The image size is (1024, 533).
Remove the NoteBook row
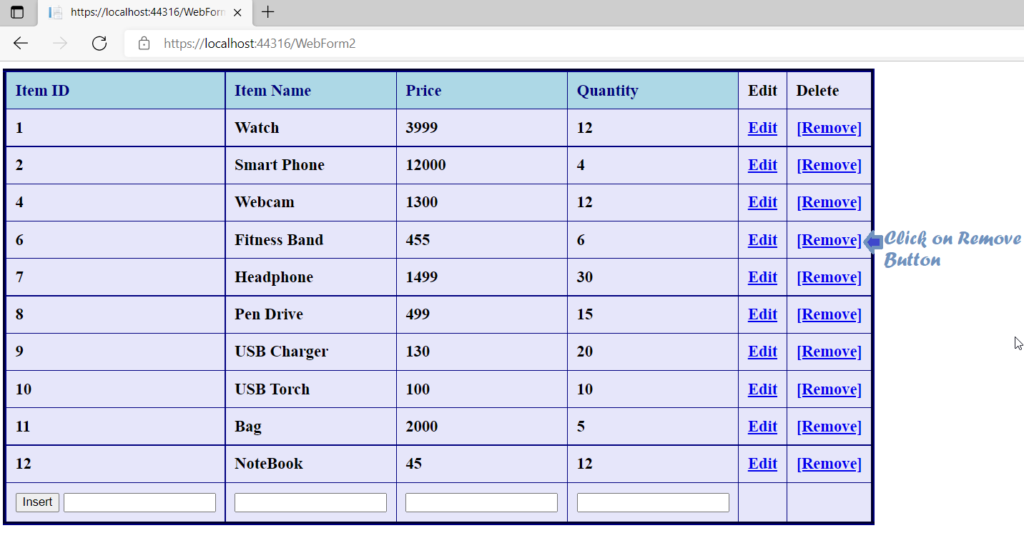[x=829, y=464]
